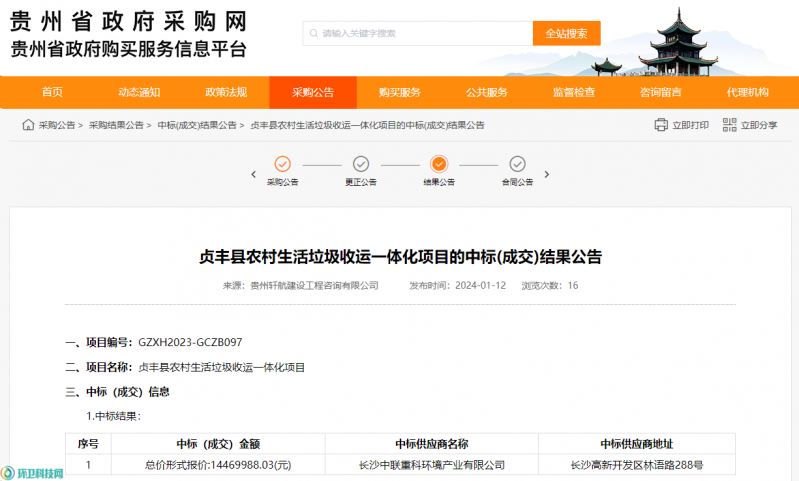Select the 更正公告 step circle

click(x=361, y=164)
